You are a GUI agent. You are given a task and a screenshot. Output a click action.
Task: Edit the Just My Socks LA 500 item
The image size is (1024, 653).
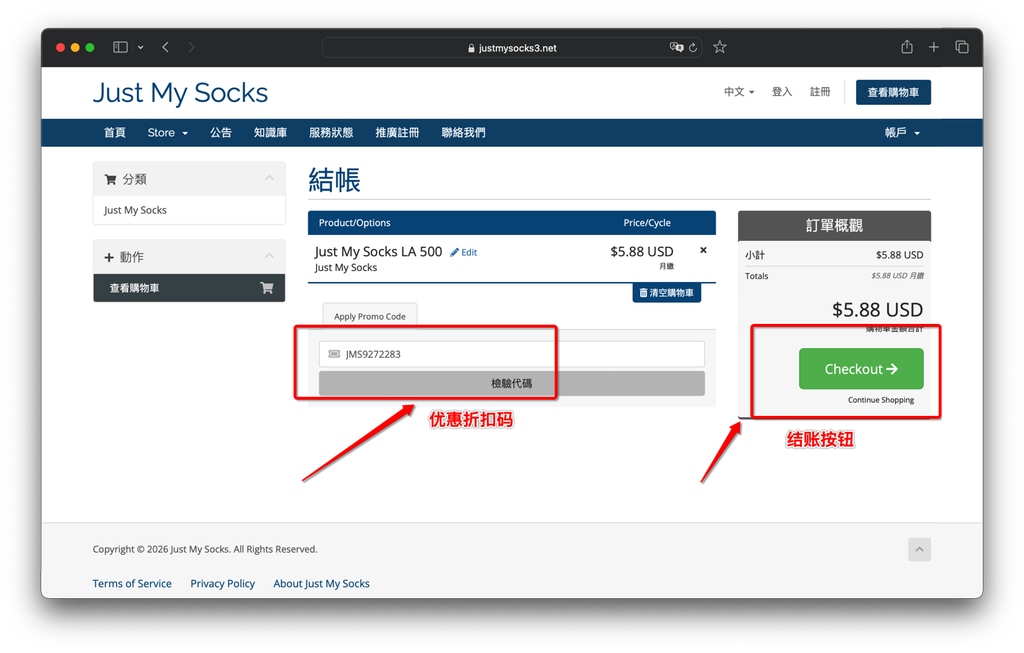pos(464,253)
